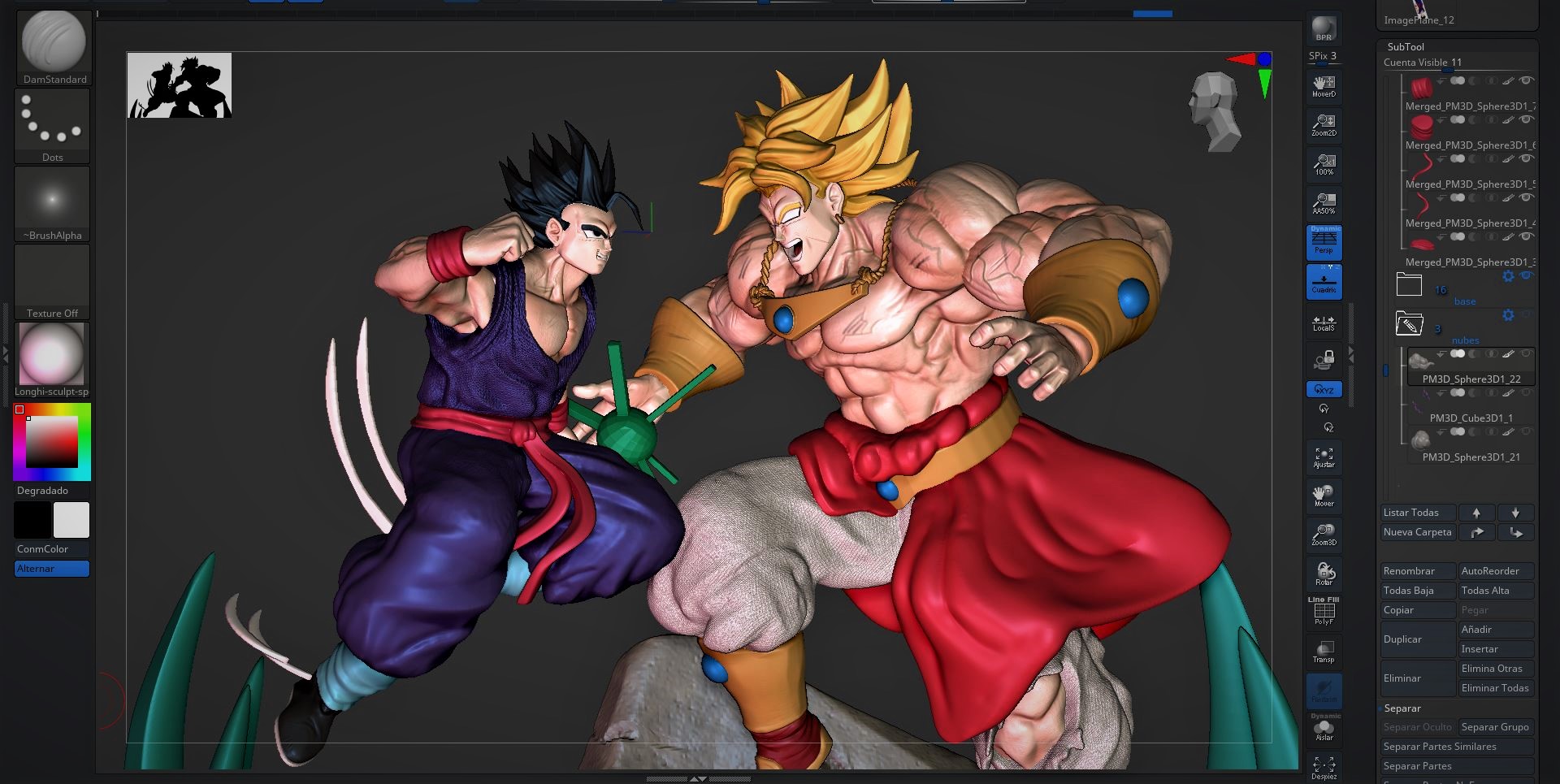Viewport: 1560px width, 784px height.
Task: Select subtool Merged_PM3D_Sphere3D1_4
Action: tap(1471, 210)
